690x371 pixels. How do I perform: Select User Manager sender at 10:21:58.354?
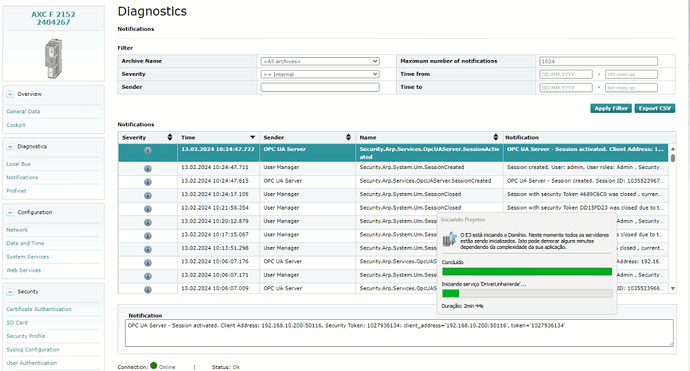[x=308, y=209]
